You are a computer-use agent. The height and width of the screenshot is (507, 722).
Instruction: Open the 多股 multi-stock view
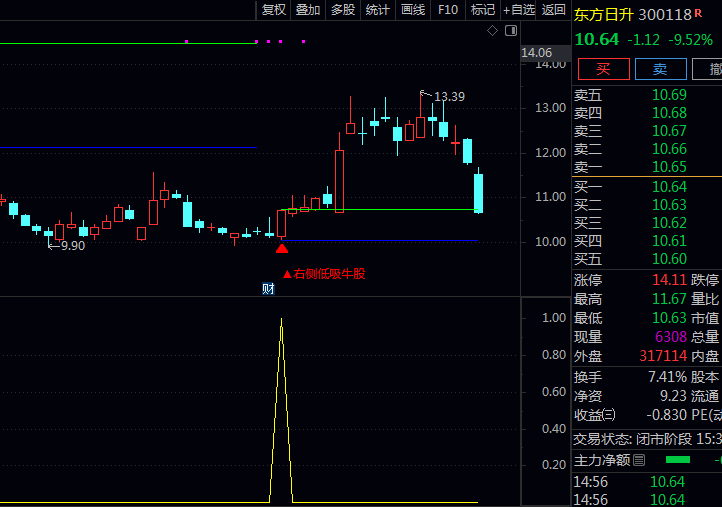(x=343, y=10)
